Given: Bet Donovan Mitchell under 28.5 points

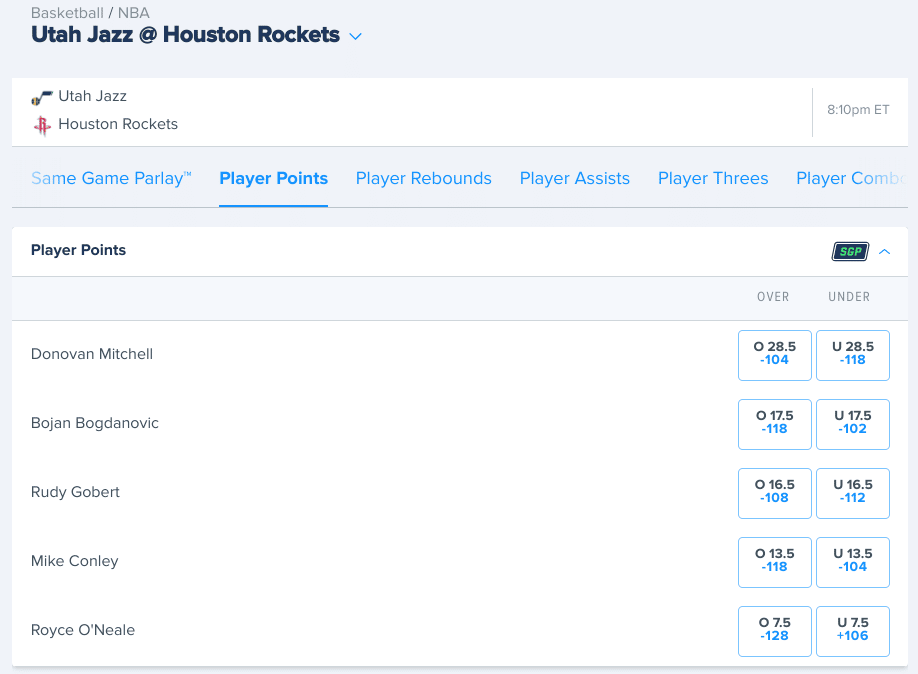Looking at the screenshot, I should tap(853, 355).
